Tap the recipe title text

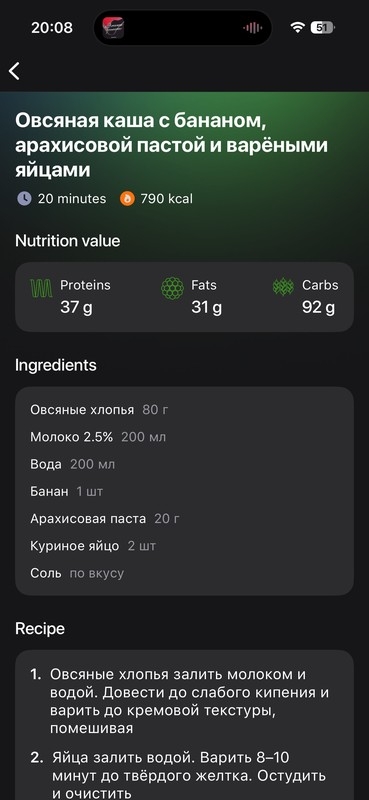coord(171,146)
